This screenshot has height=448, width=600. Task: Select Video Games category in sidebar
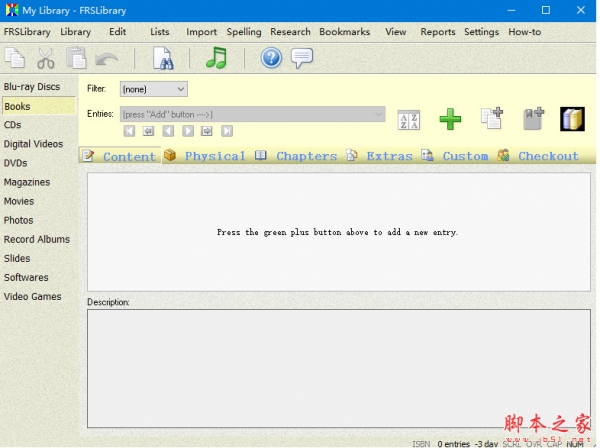click(x=32, y=296)
